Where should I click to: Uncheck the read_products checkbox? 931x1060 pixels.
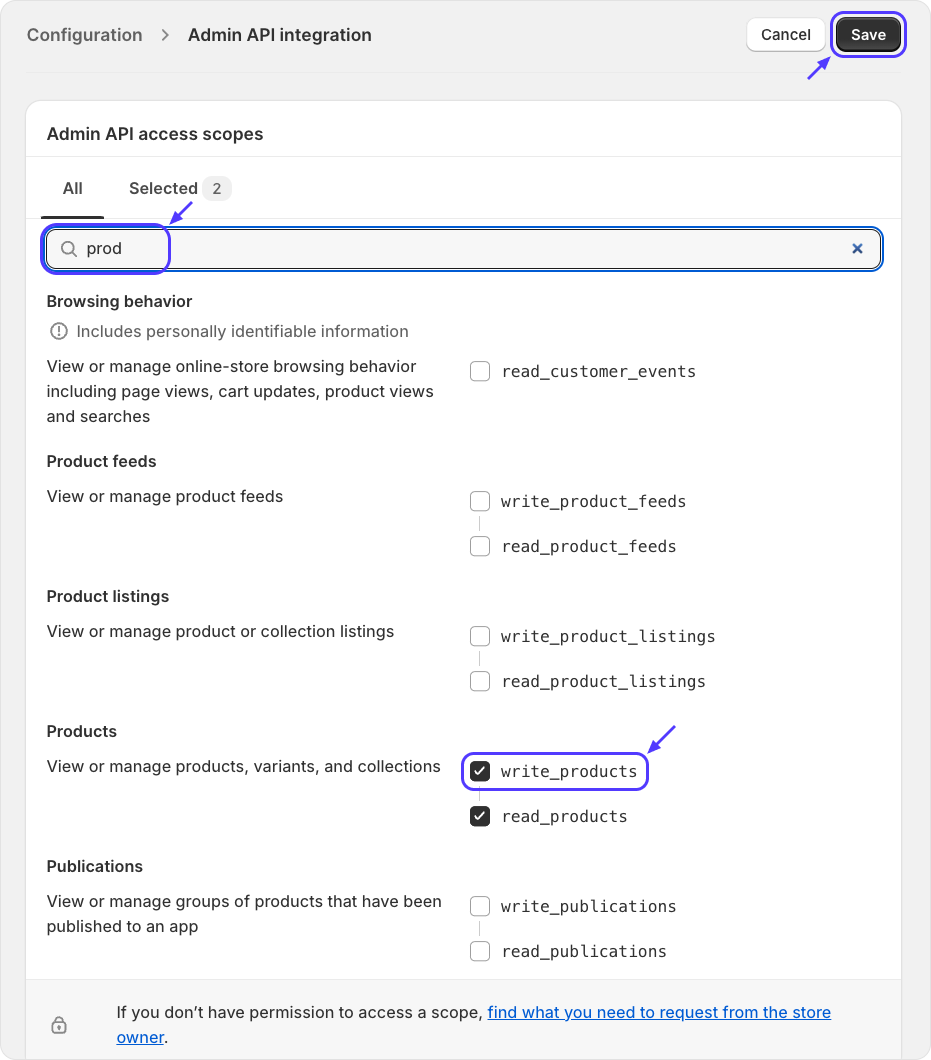(x=480, y=816)
